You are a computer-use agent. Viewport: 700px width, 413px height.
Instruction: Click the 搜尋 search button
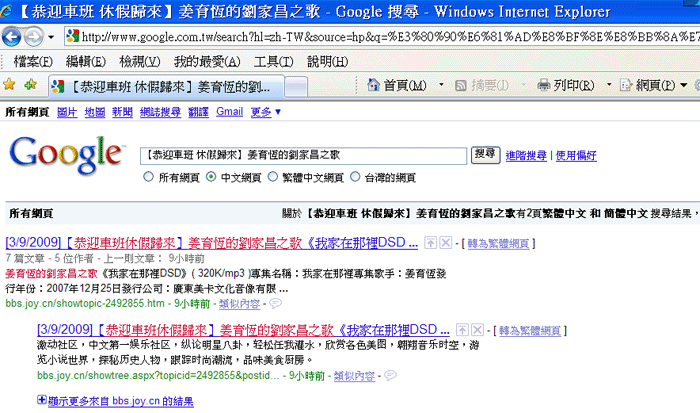(x=485, y=155)
